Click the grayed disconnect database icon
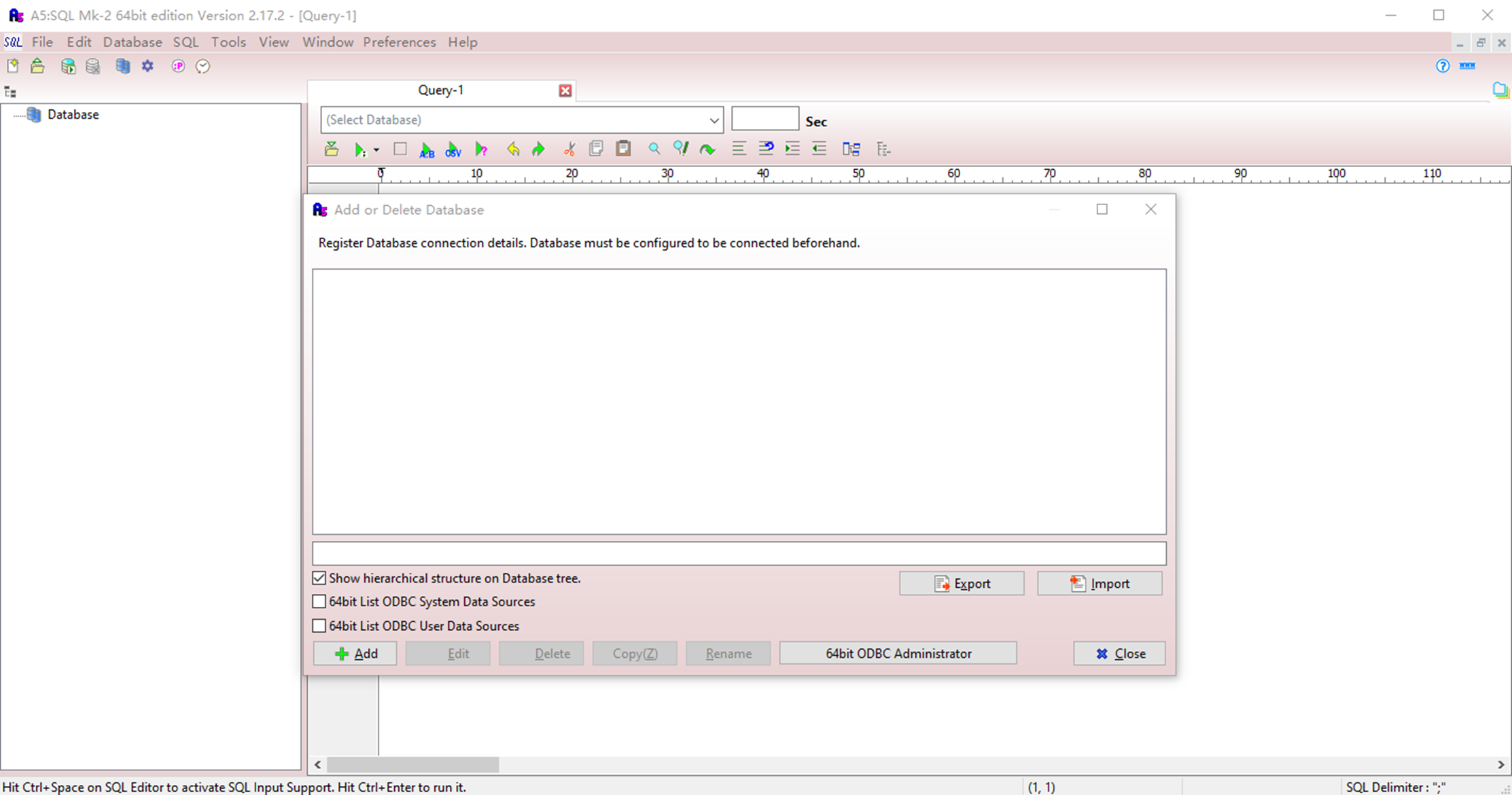Screen dimensions: 1512x795 coord(93,66)
